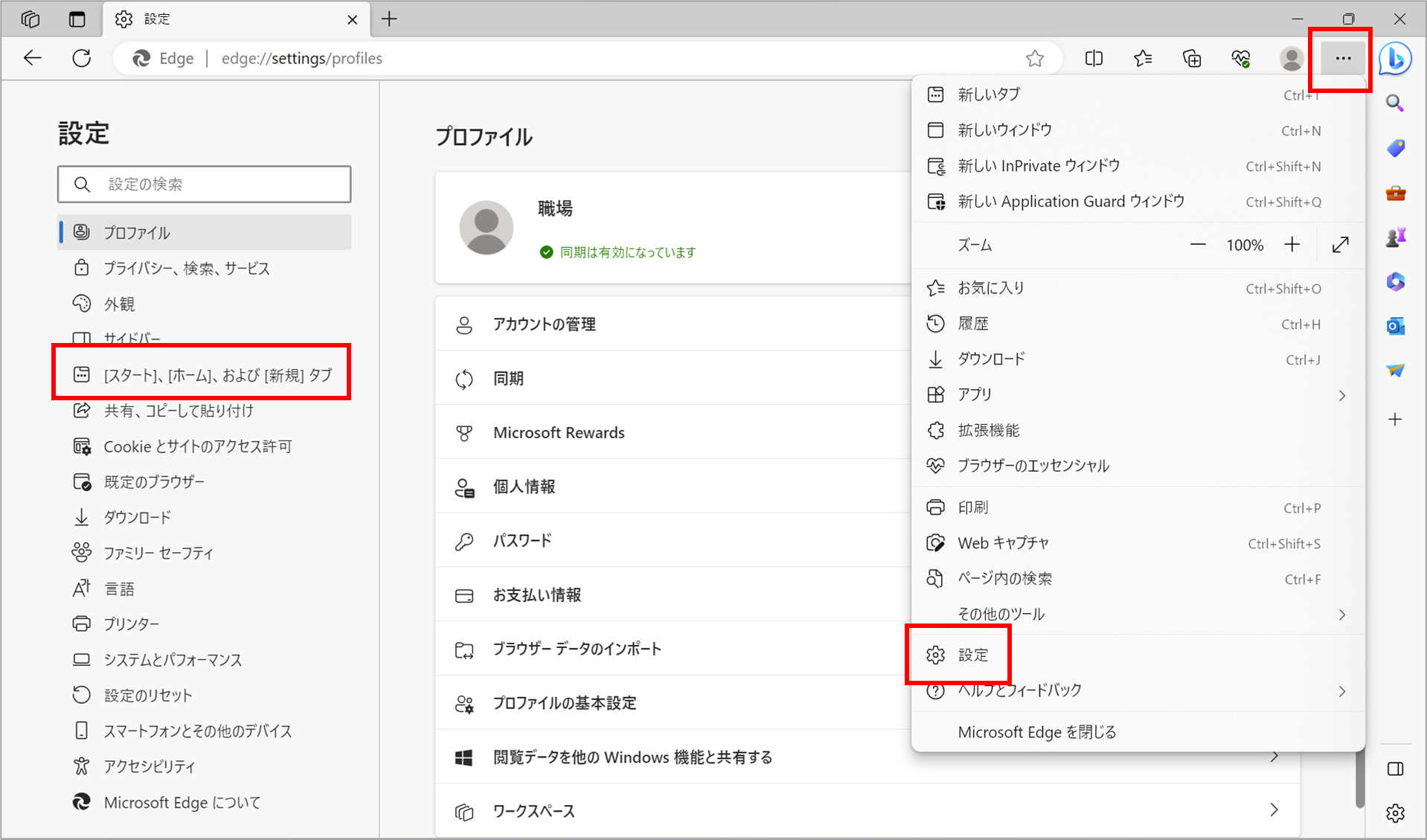Open the Collections toolbar icon
The width and height of the screenshot is (1427, 840).
pyautogui.click(x=1192, y=58)
